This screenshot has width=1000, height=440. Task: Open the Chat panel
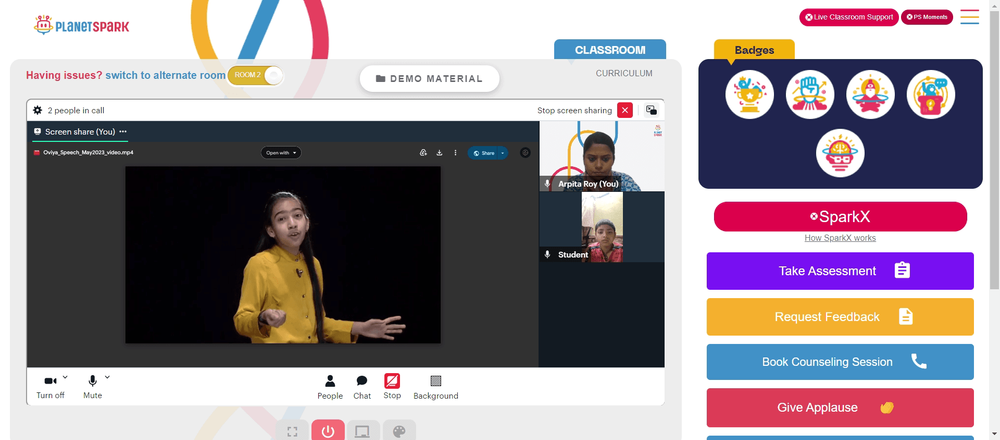(x=362, y=387)
